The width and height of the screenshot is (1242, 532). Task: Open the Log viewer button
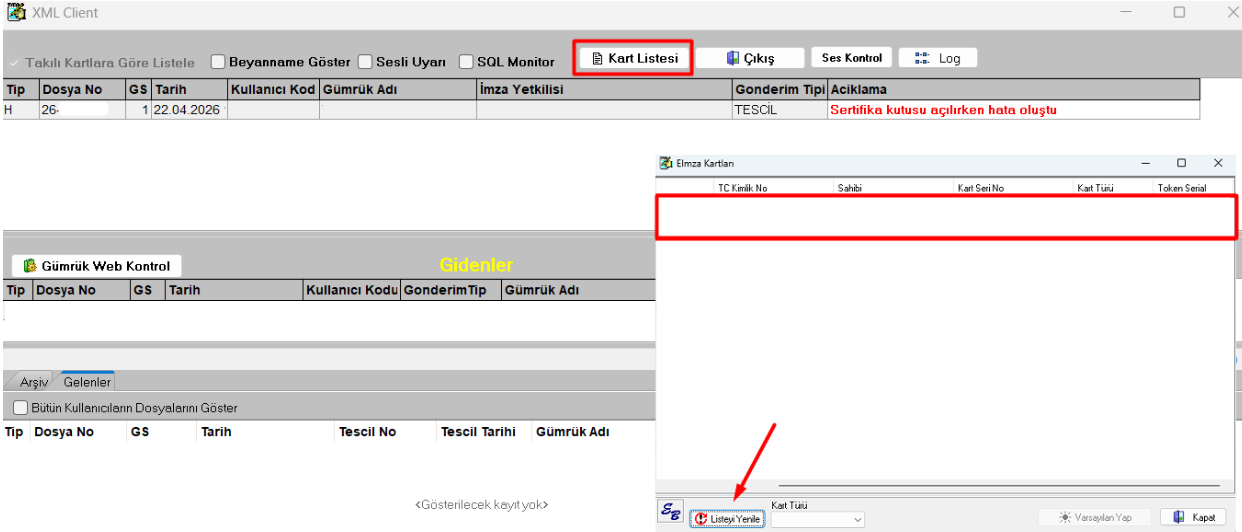pos(937,58)
